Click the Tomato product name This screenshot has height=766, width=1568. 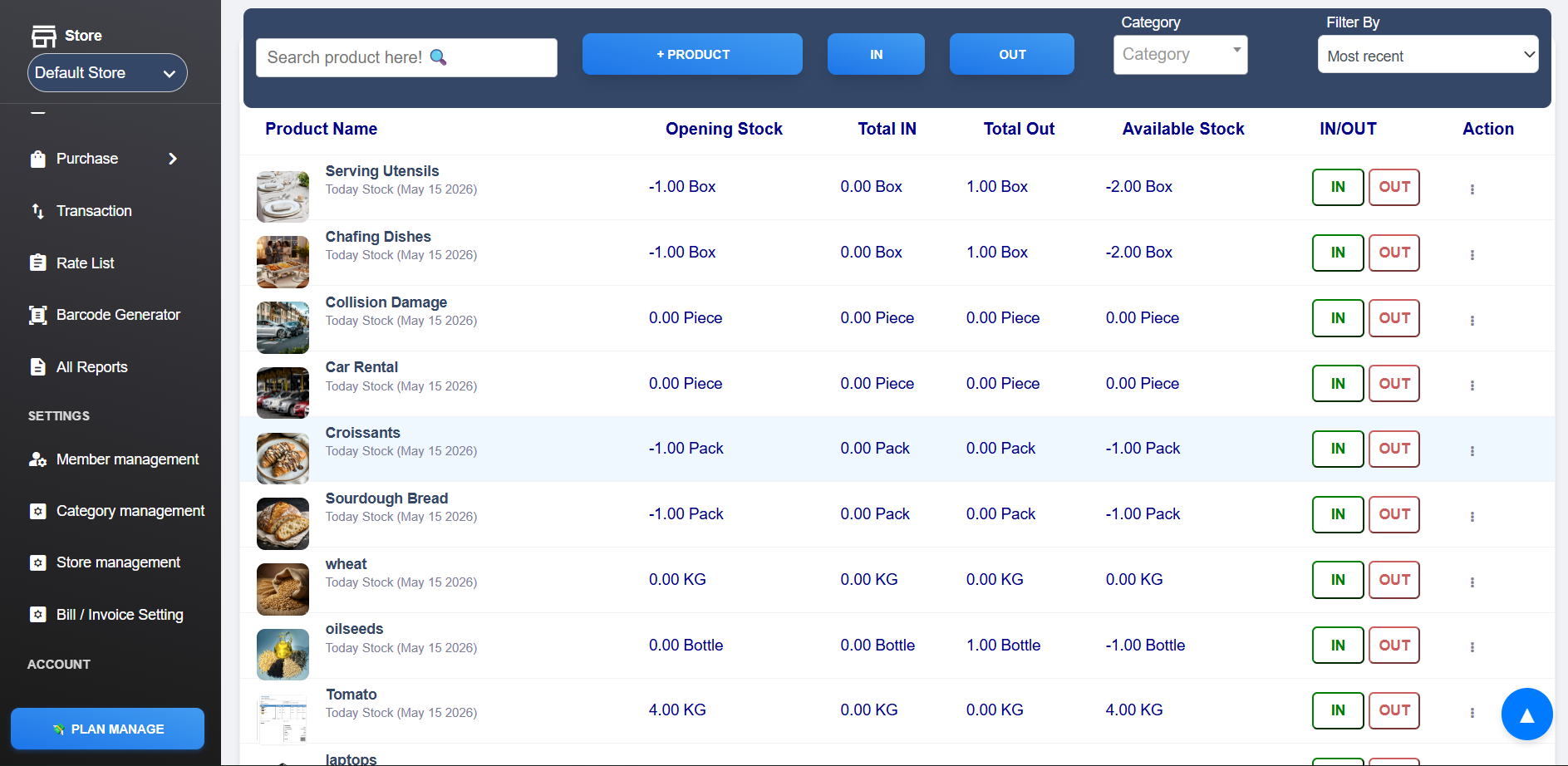(351, 695)
